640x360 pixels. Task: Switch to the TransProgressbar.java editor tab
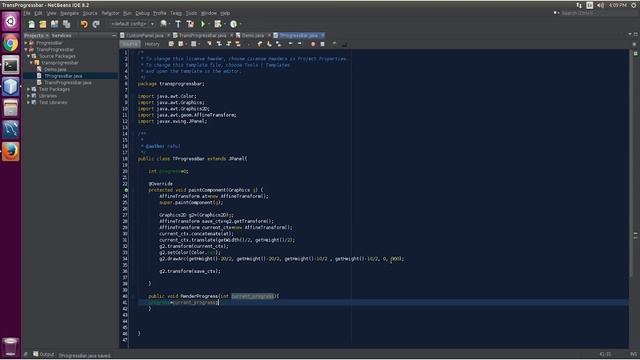202,36
